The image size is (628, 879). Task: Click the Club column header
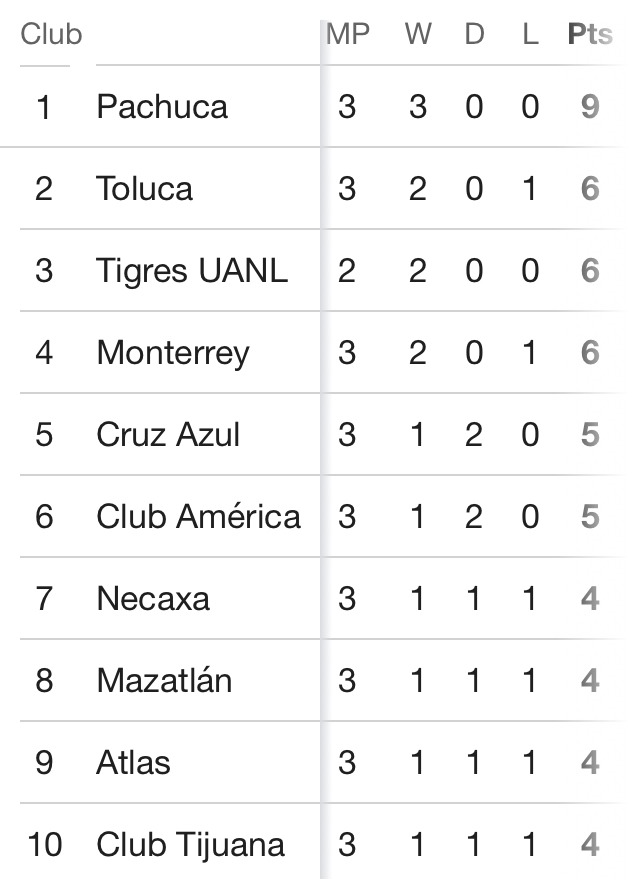tap(52, 34)
